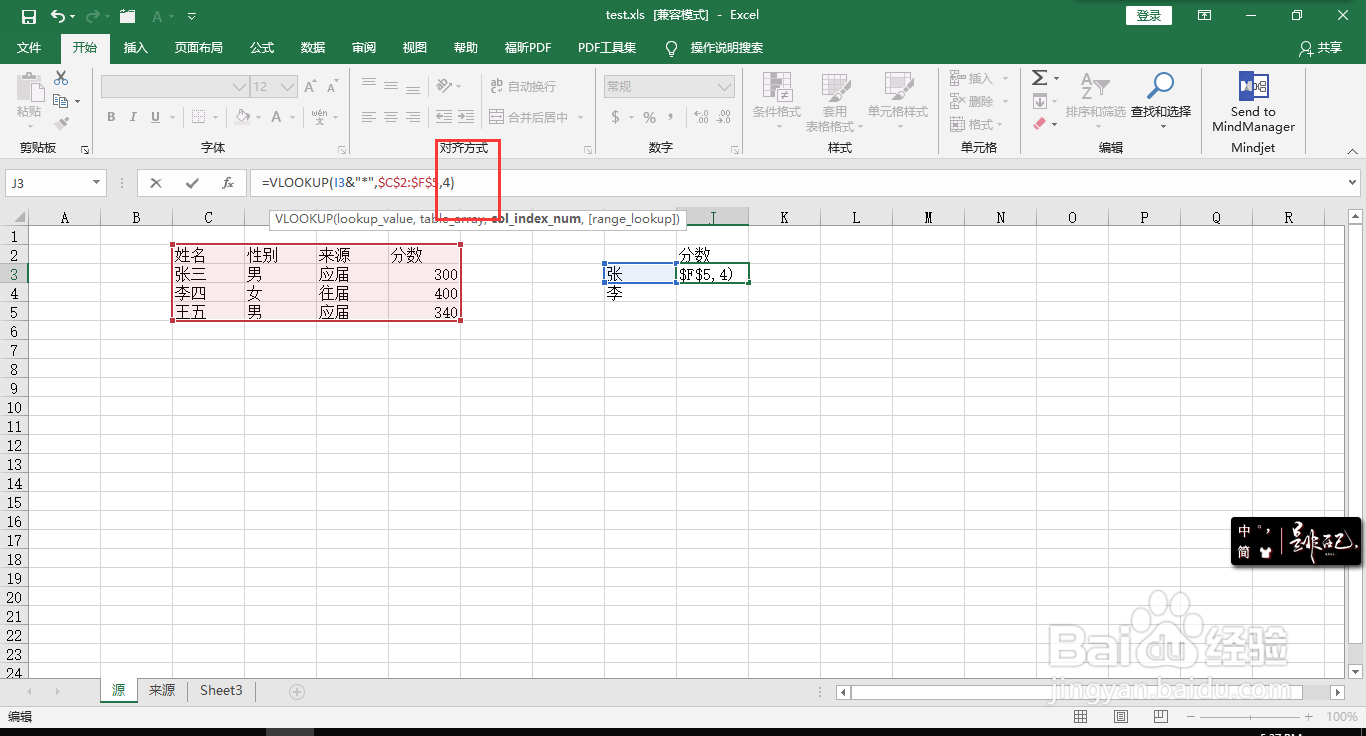Switch to the 数据 tab

[313, 48]
